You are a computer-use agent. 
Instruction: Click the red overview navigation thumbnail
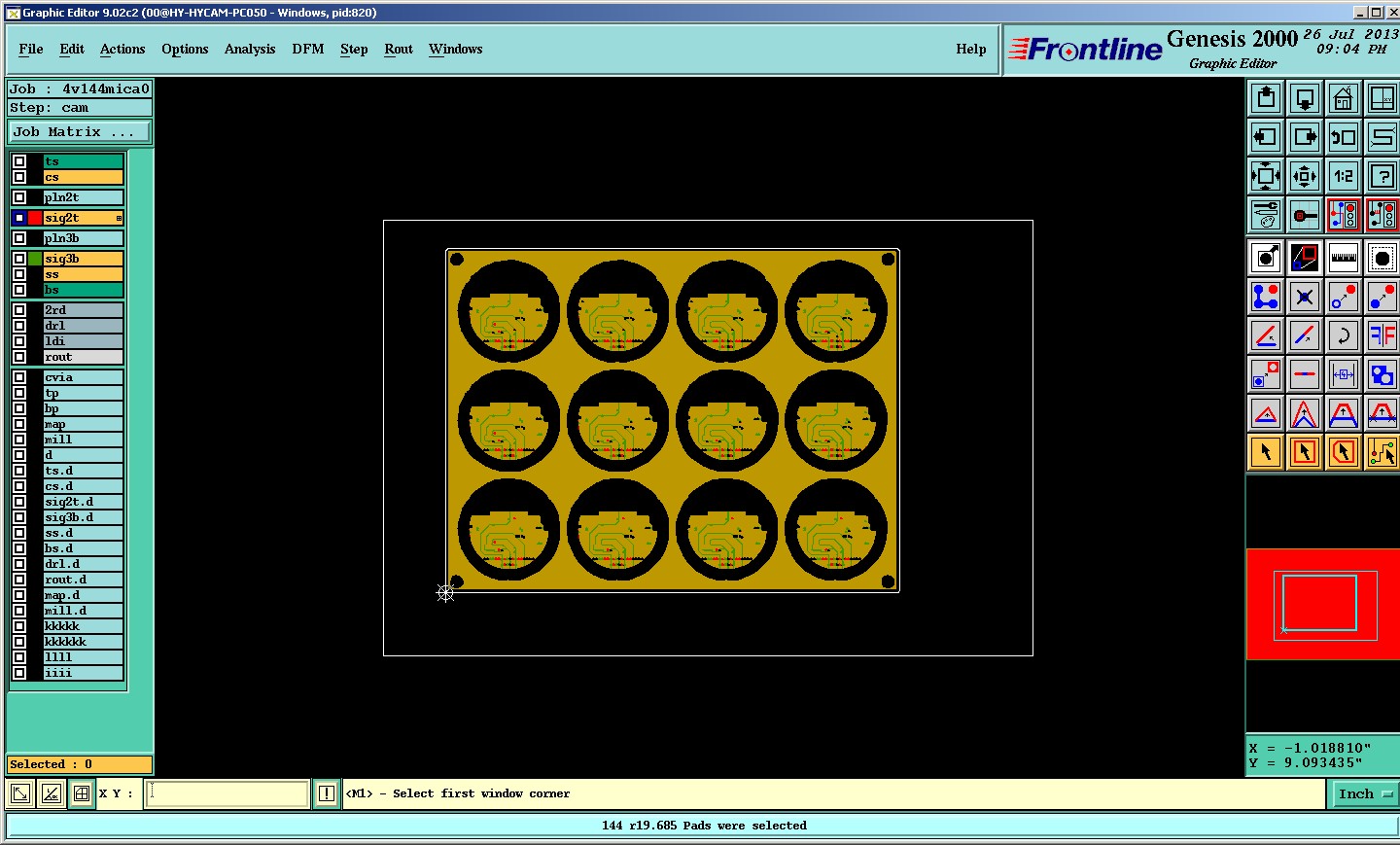pyautogui.click(x=1323, y=604)
